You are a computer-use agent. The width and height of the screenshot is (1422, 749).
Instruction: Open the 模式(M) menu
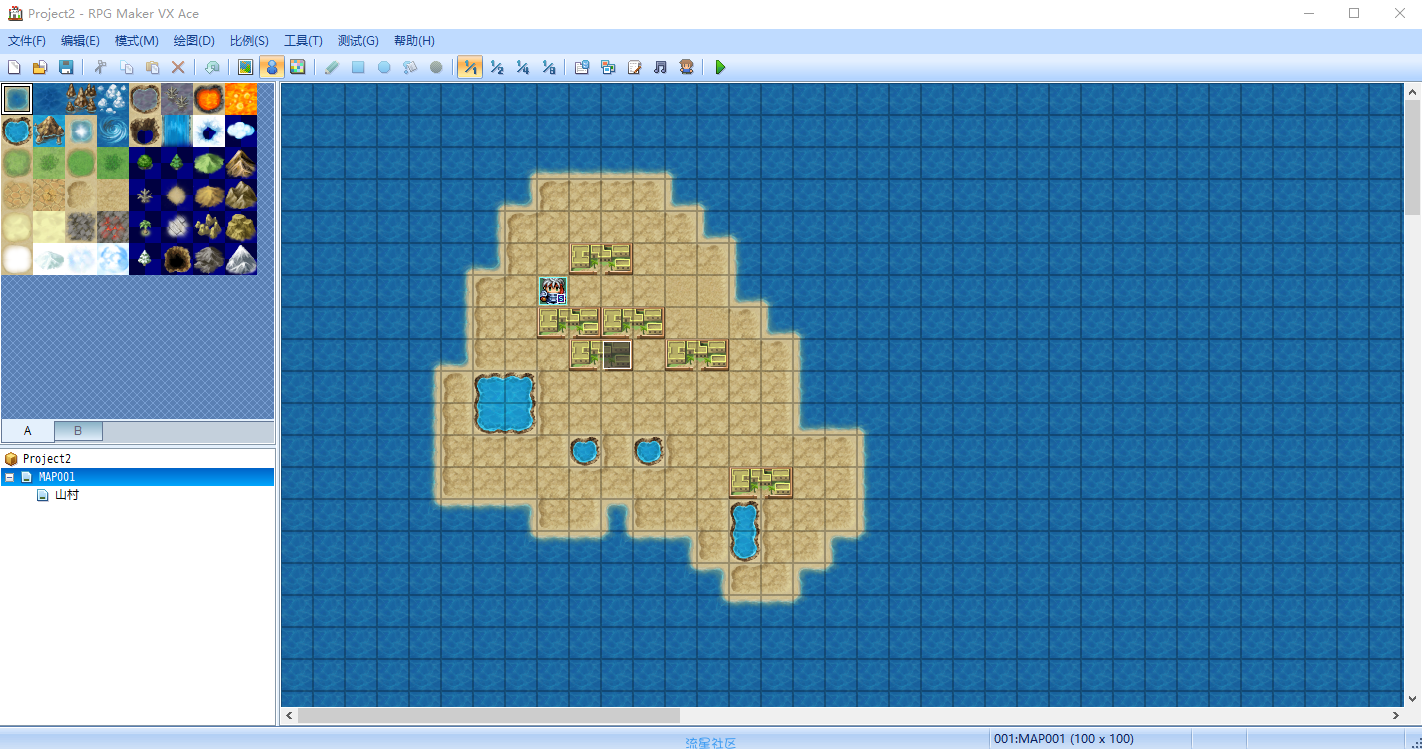pos(137,41)
